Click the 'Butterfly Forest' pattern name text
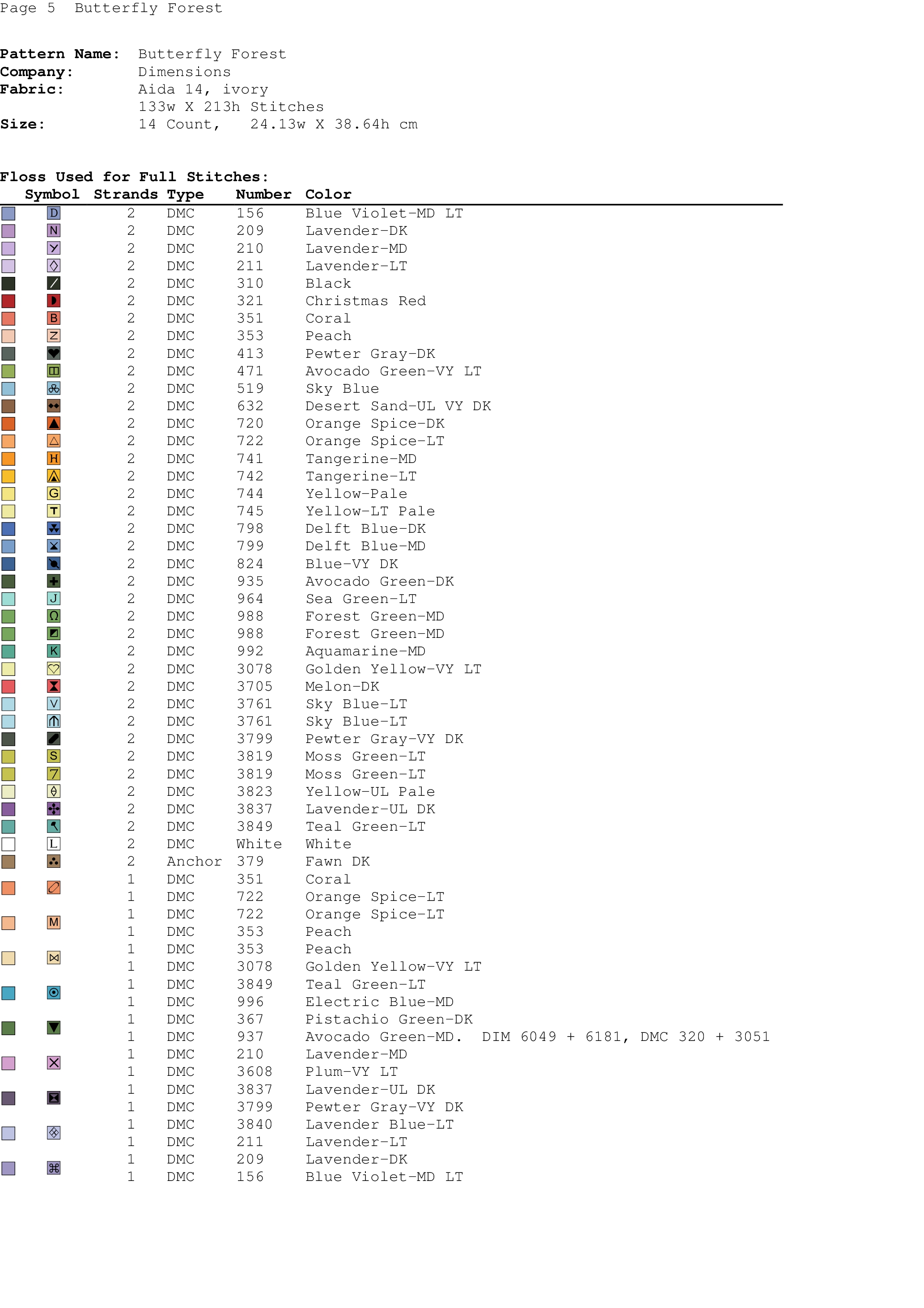This screenshot has height=1308, width=924. coord(212,54)
